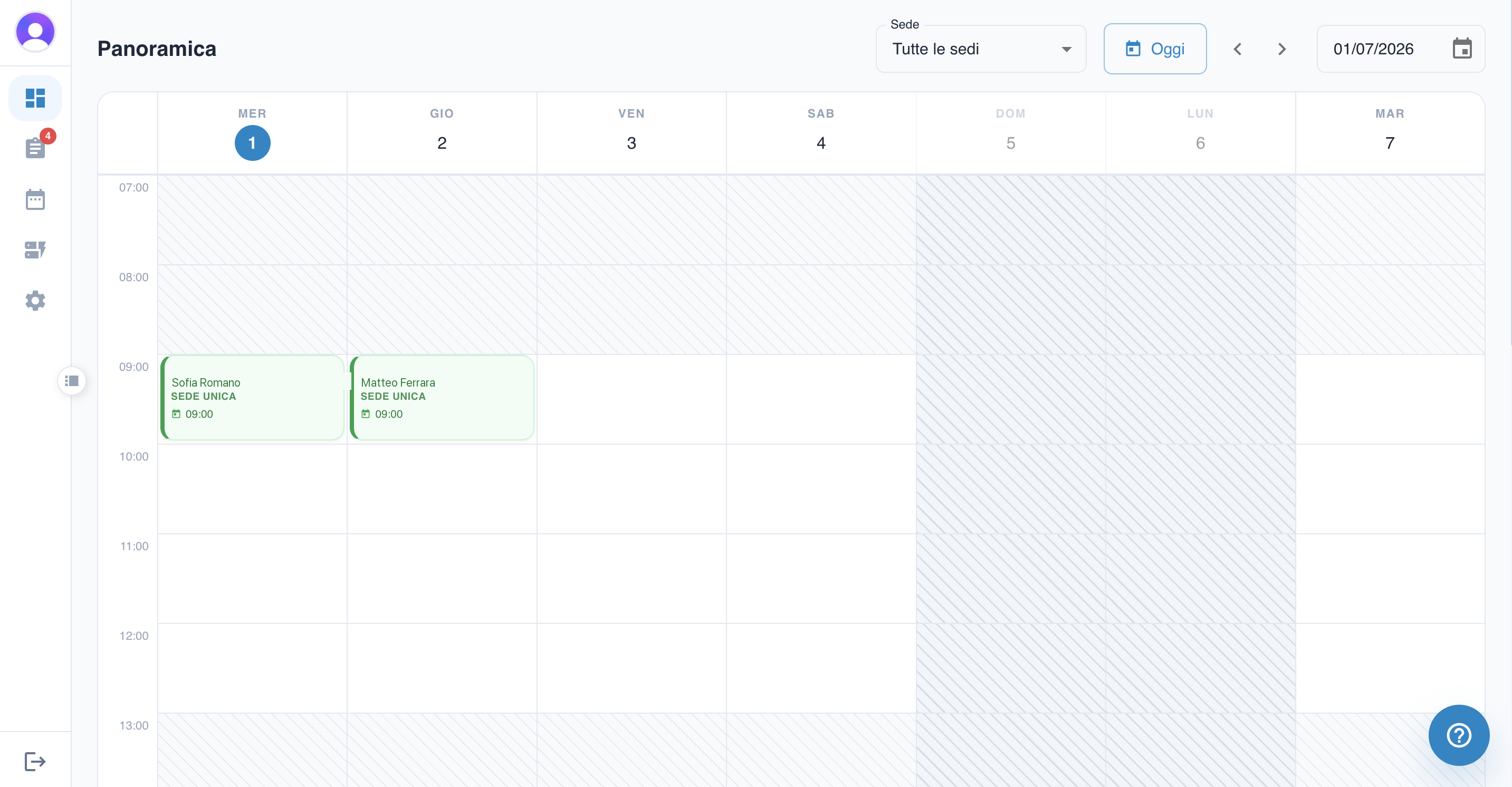
Task: Open the quick services lightning sidebar icon
Action: [35, 250]
